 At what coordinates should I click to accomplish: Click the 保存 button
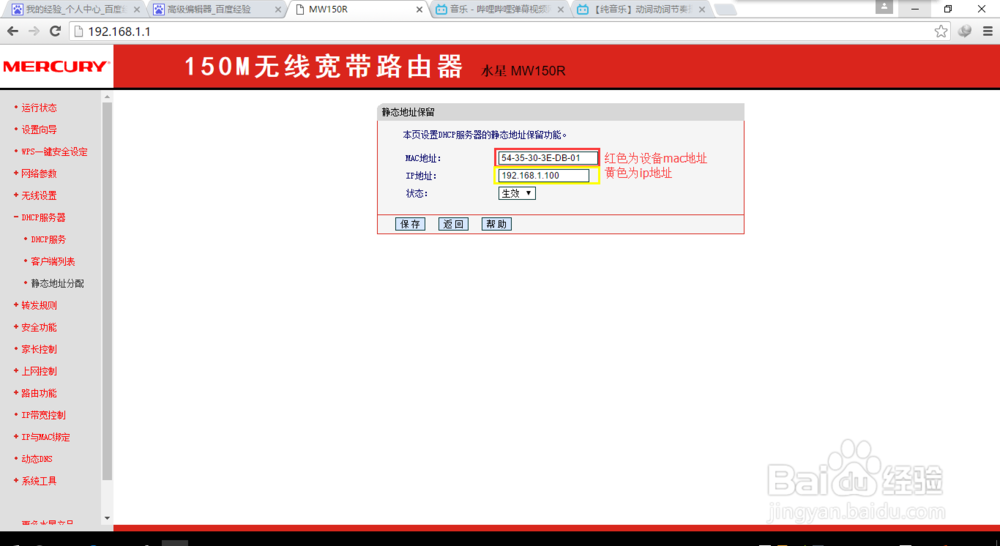410,224
